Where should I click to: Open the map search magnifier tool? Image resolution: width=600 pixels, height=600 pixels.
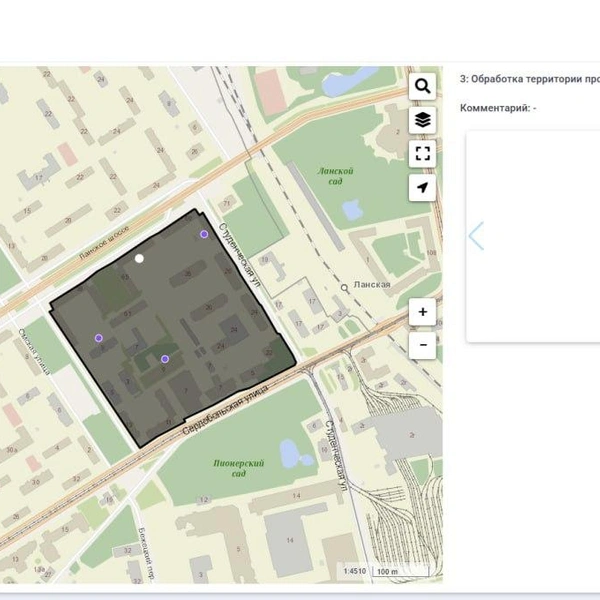[422, 86]
